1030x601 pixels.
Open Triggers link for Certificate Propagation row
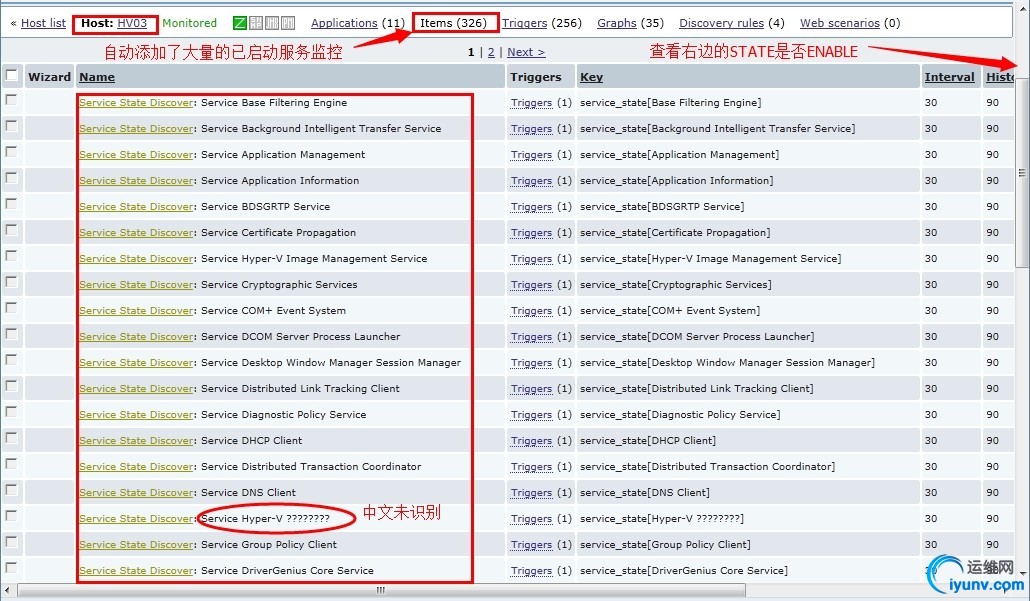tap(531, 233)
